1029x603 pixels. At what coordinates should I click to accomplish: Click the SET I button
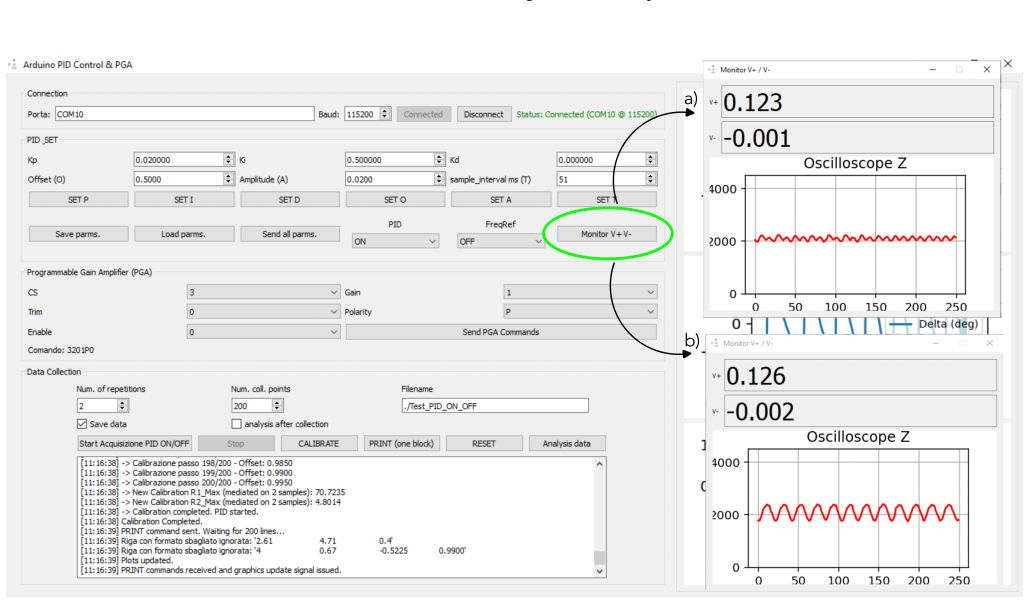[184, 199]
